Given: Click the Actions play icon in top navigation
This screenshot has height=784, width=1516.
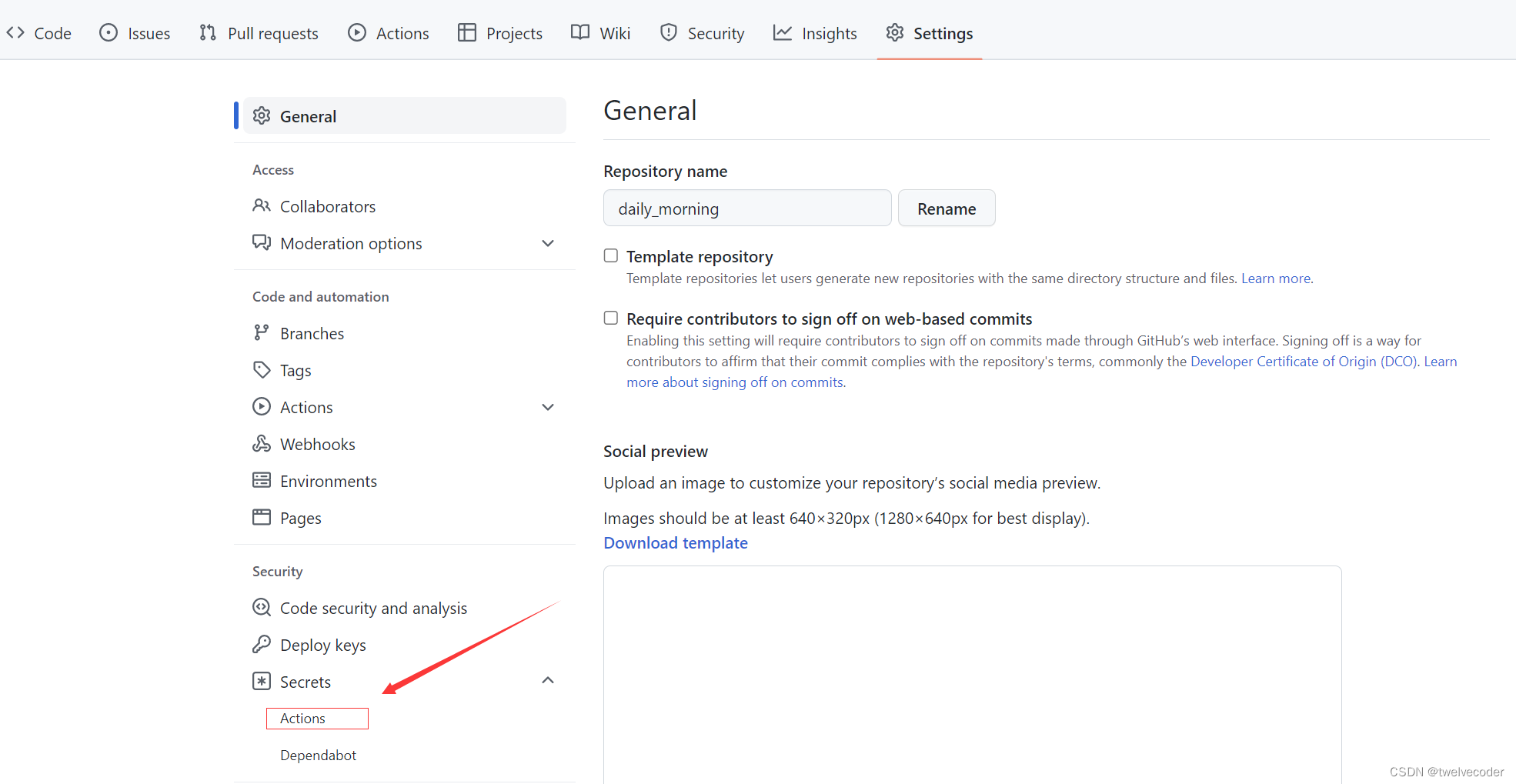Looking at the screenshot, I should pos(357,32).
